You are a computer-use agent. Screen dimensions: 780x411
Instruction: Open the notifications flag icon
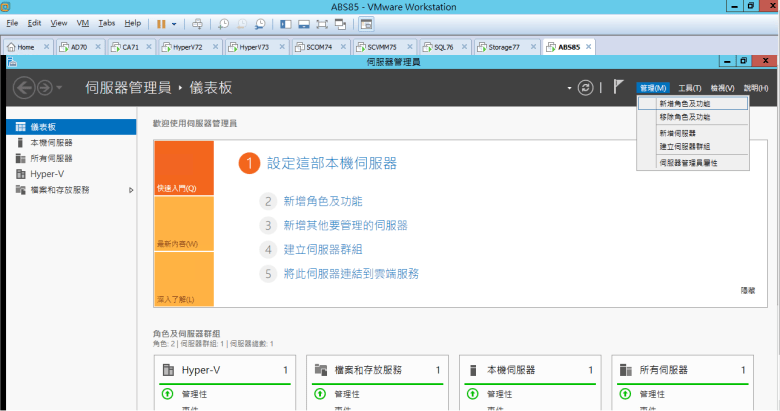point(618,87)
